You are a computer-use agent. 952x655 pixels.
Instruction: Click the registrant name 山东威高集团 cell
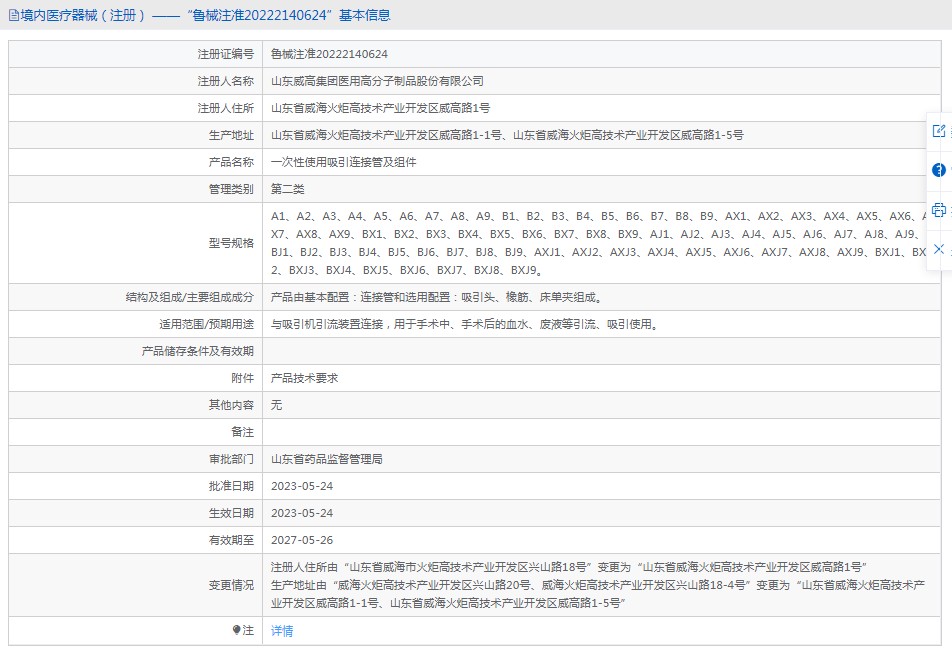tap(377, 81)
